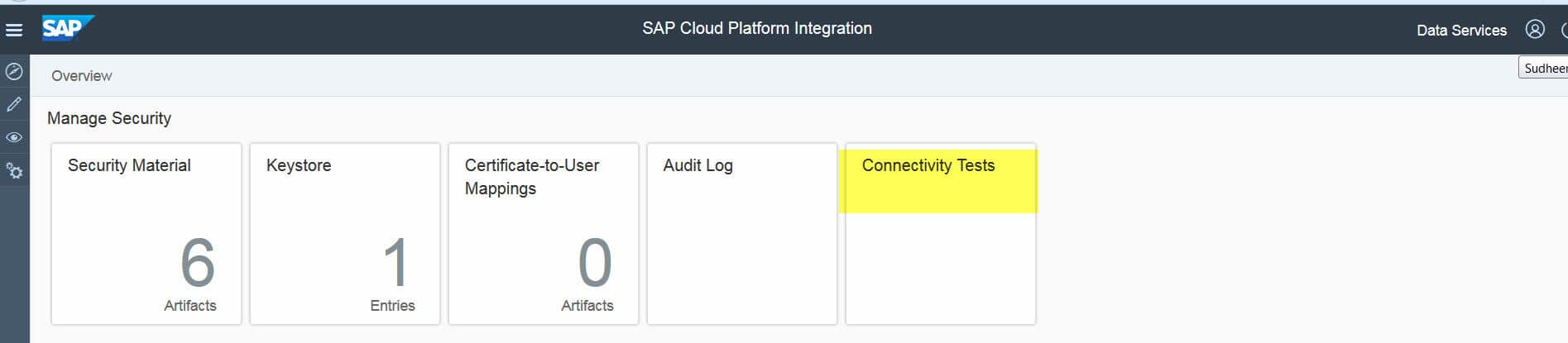
Task: Open the Keystore tile
Action: pos(345,233)
